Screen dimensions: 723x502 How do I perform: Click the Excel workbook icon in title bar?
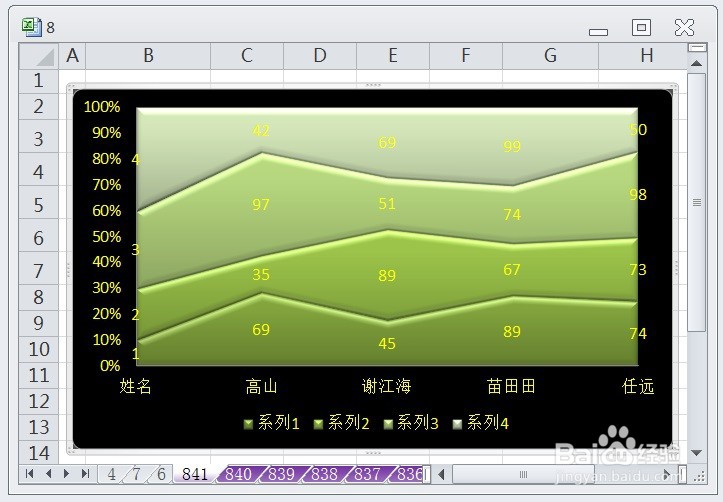pyautogui.click(x=31, y=27)
